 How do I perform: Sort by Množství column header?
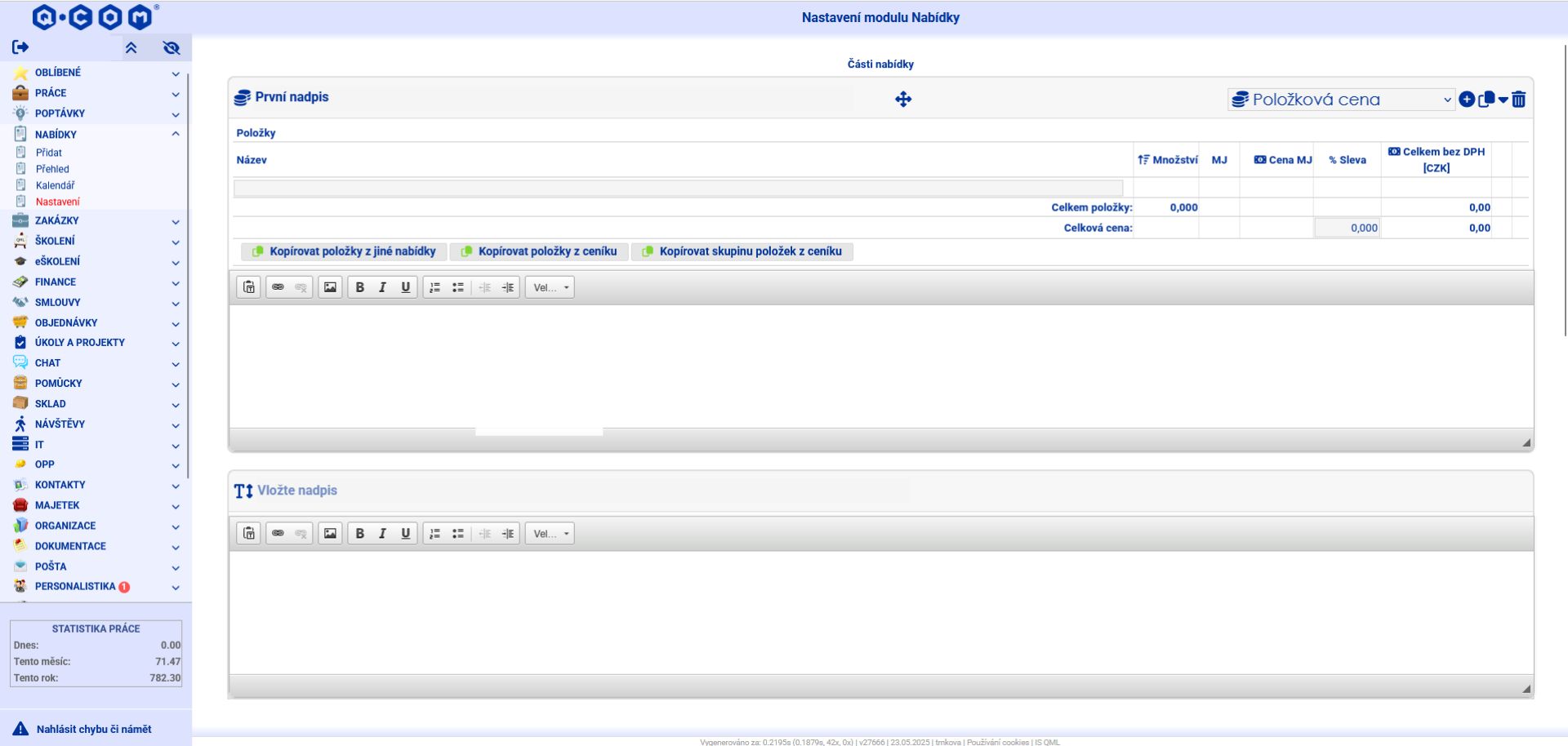tap(1168, 160)
